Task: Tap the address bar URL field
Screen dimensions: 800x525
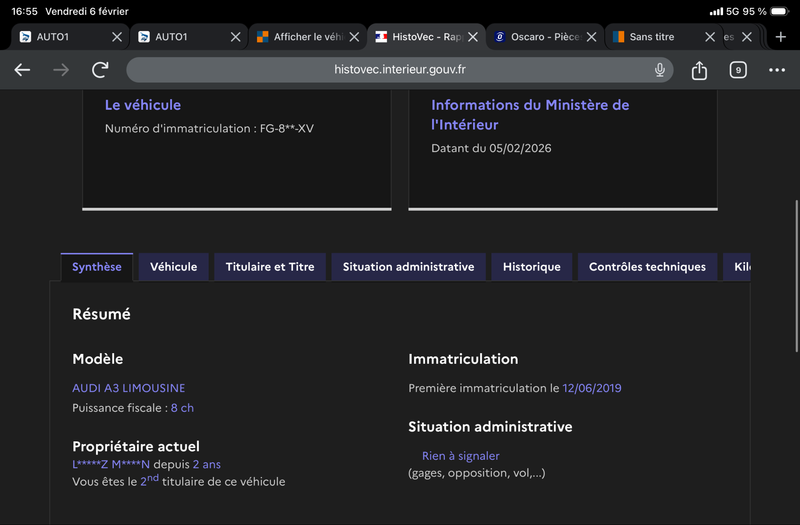Action: [400, 70]
